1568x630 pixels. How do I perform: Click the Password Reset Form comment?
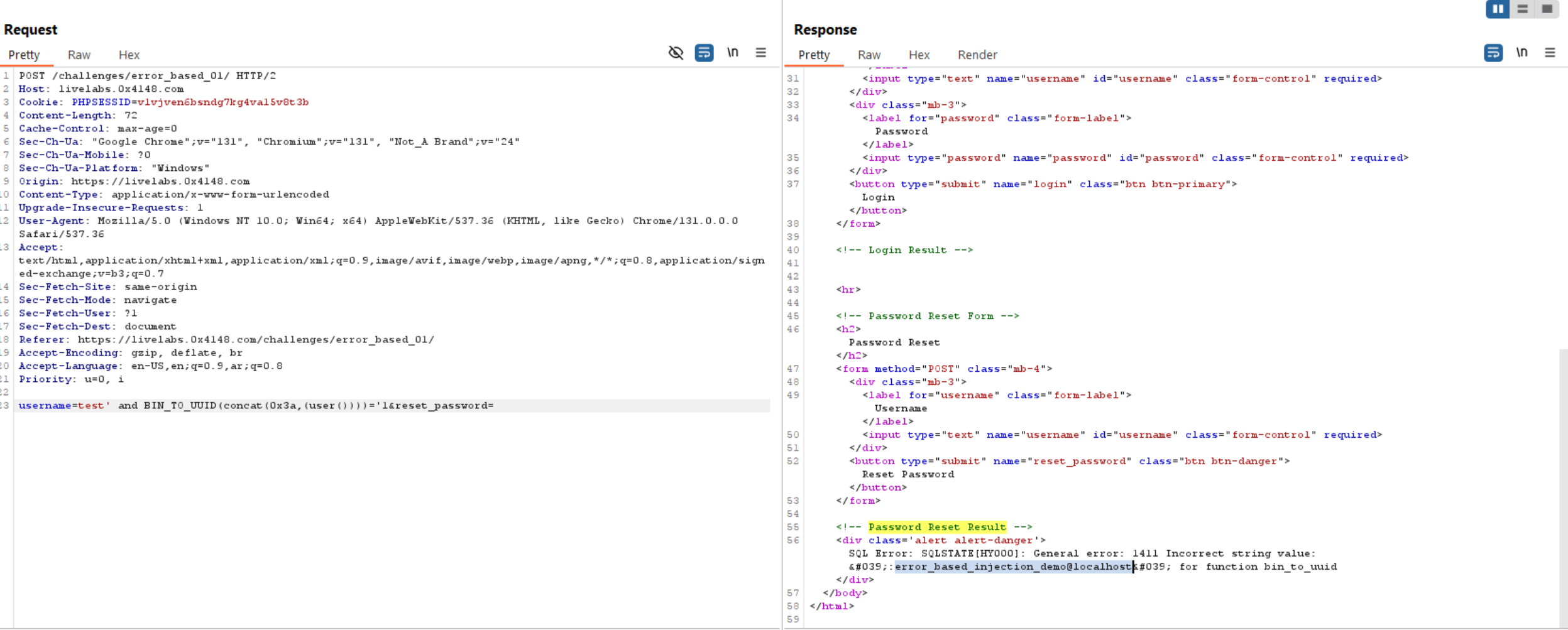point(928,316)
